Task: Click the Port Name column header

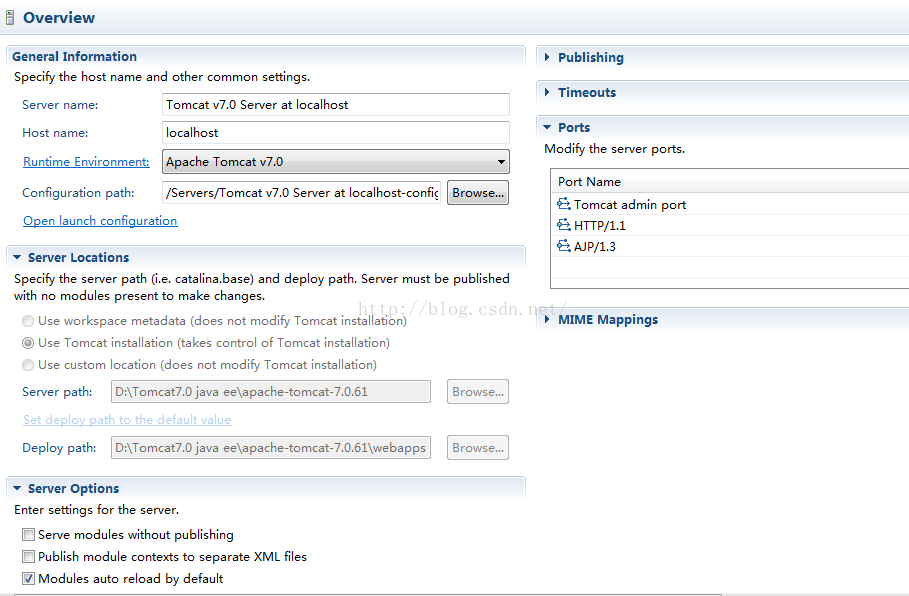Action: click(589, 181)
